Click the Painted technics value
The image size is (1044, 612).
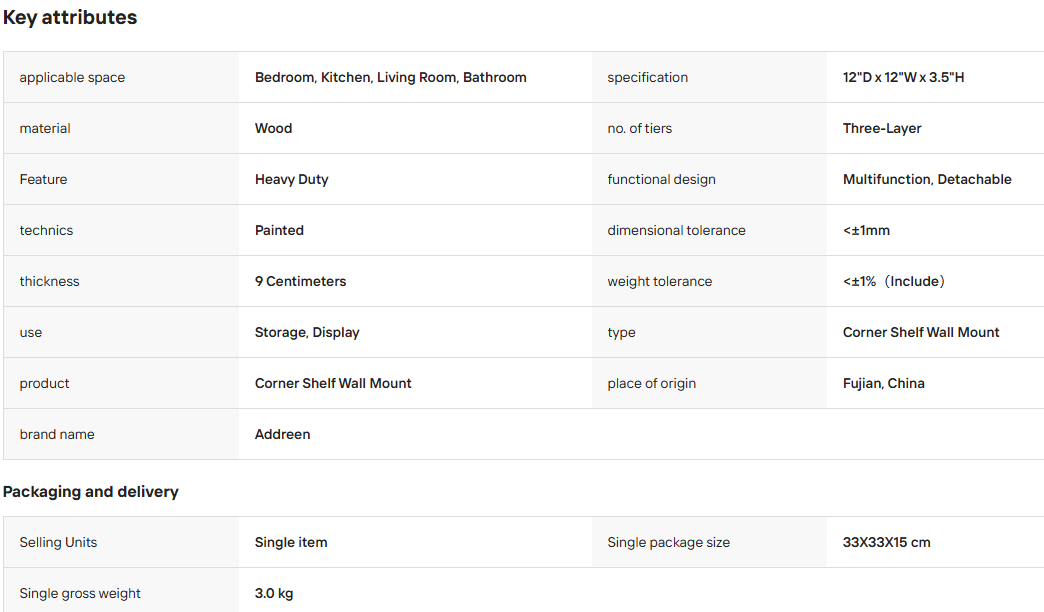click(280, 230)
